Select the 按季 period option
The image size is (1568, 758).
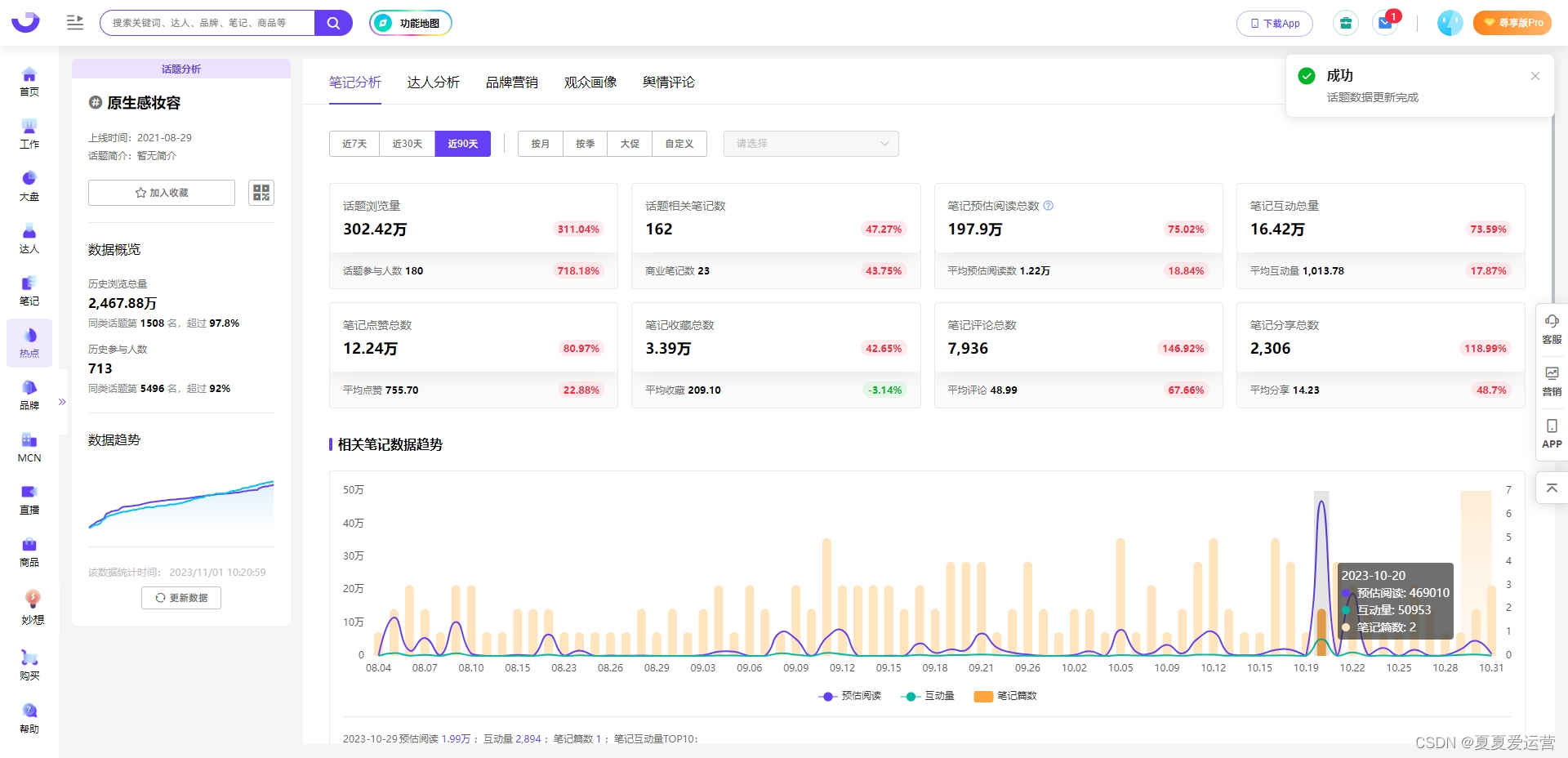point(586,144)
